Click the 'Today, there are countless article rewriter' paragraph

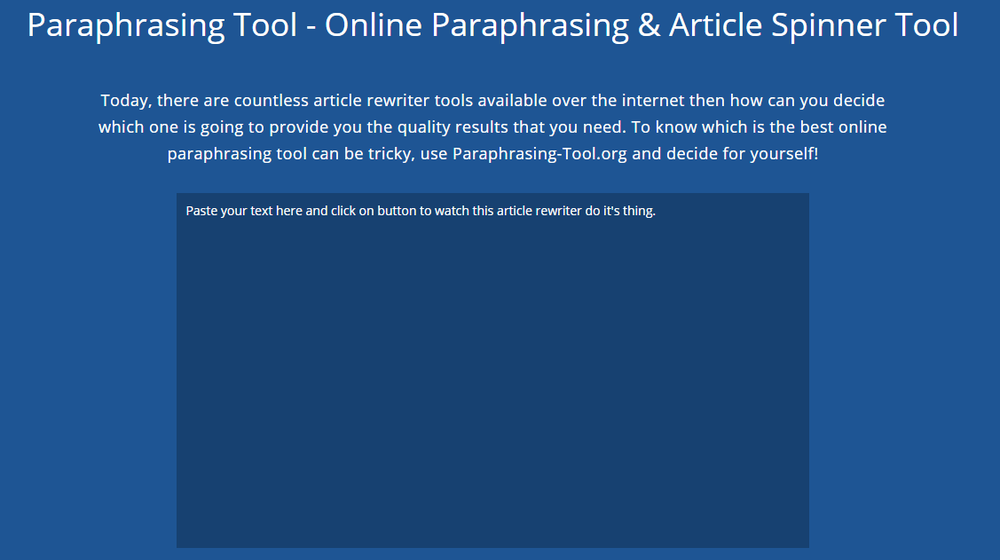coord(492,127)
